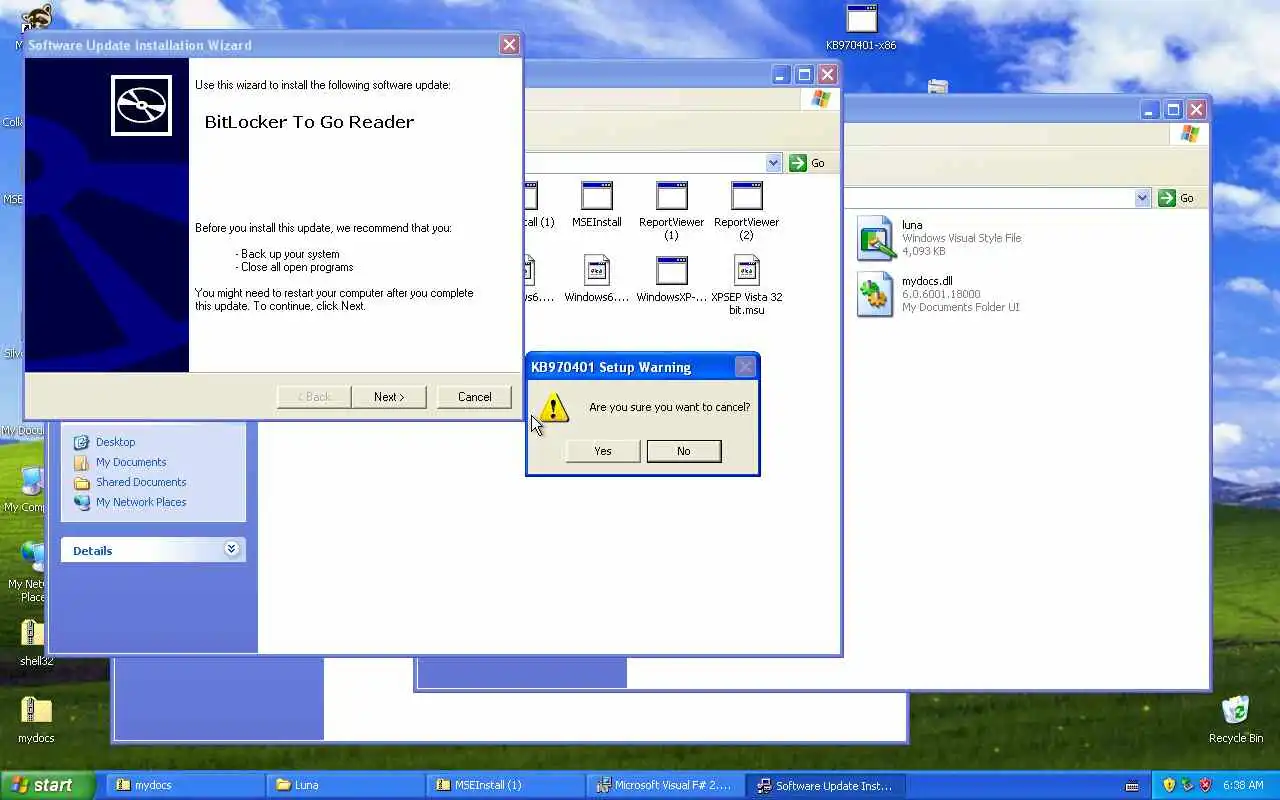Open address bar dropdown in MSEInstall window
Image resolution: width=1280 pixels, height=800 pixels.
tap(774, 163)
